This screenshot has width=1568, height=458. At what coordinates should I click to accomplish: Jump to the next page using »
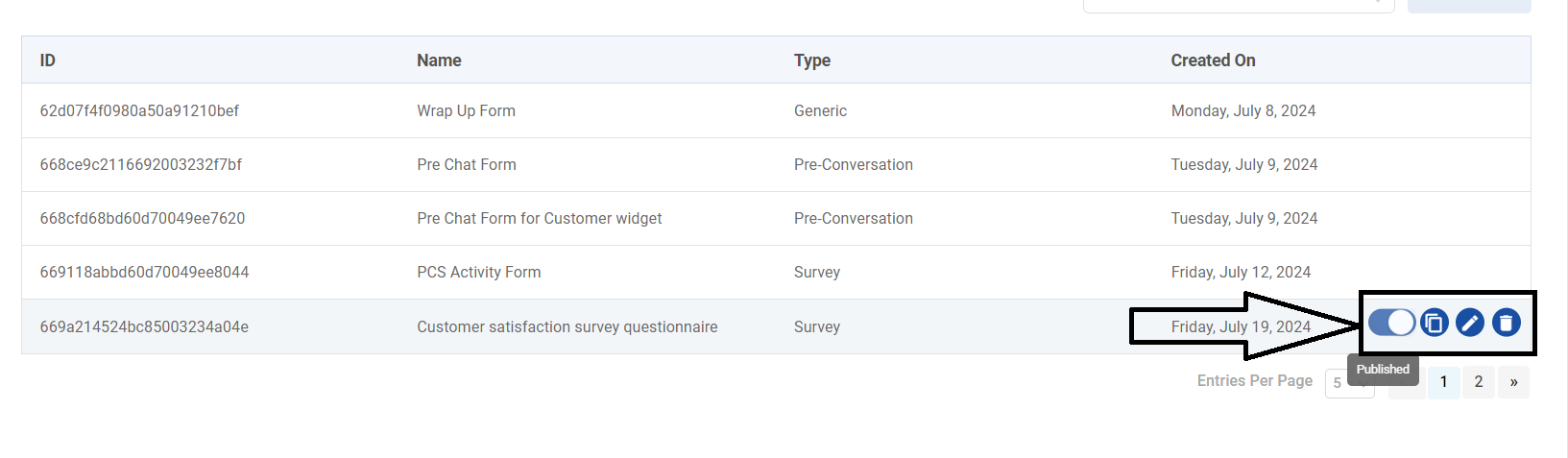coord(1513,382)
